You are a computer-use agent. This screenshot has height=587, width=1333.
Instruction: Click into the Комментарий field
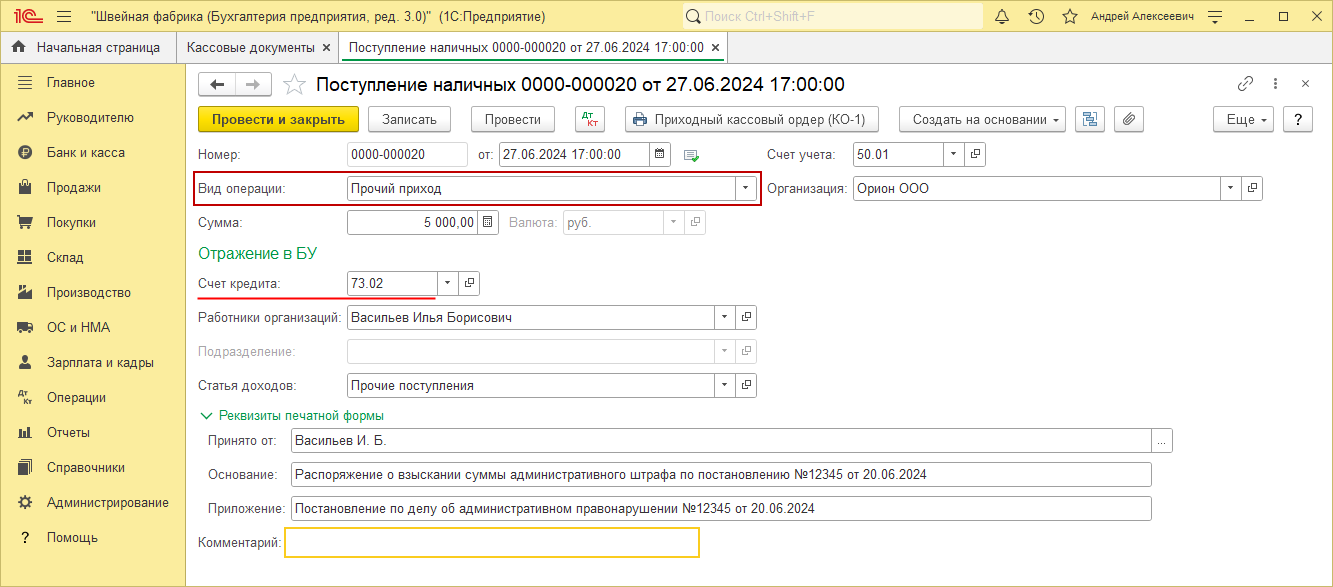[492, 542]
